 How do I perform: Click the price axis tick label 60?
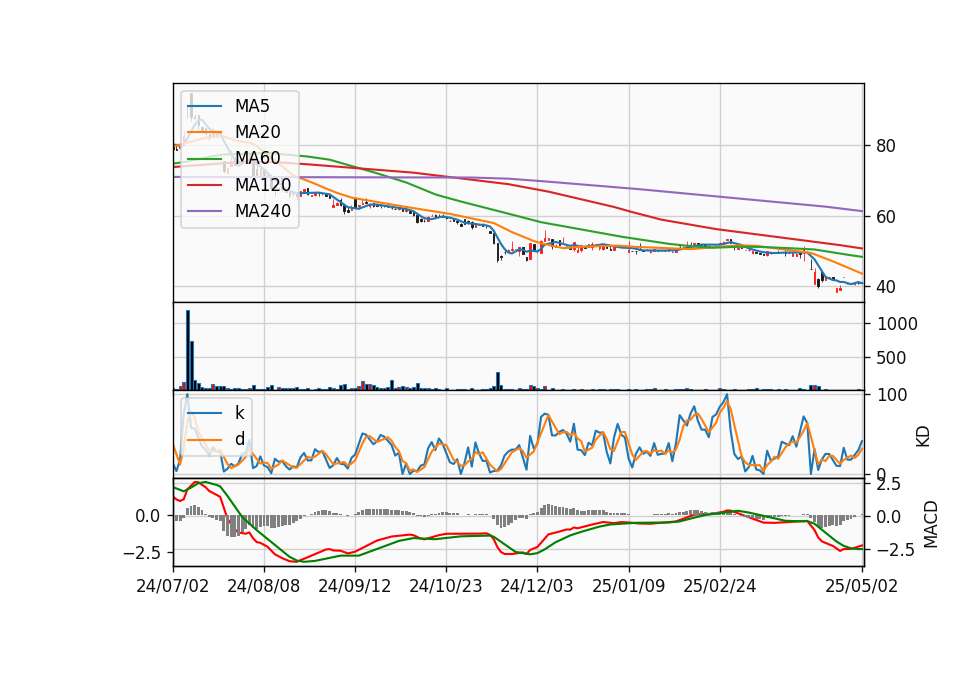(885, 217)
